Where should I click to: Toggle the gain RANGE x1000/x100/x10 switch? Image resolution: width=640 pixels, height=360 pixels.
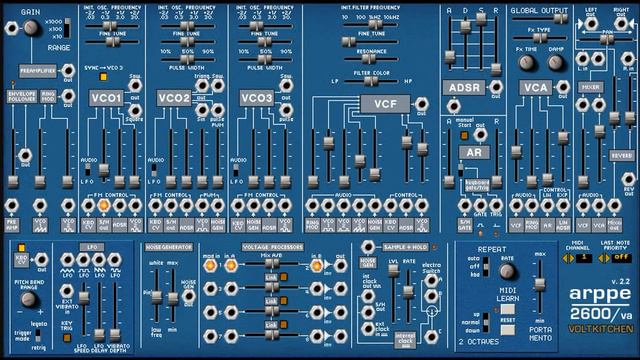point(67,28)
